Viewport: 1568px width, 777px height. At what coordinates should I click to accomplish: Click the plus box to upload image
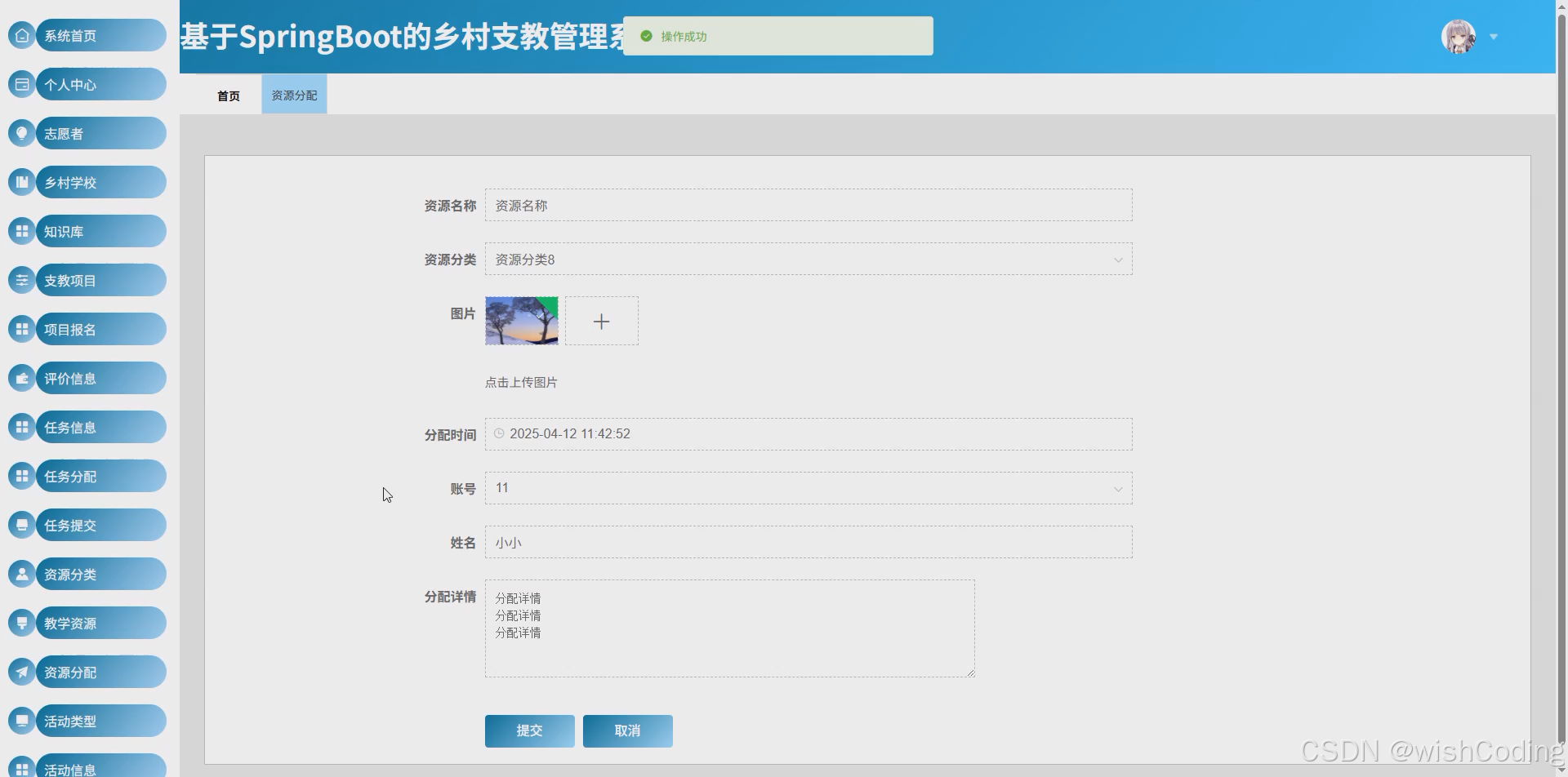[602, 321]
